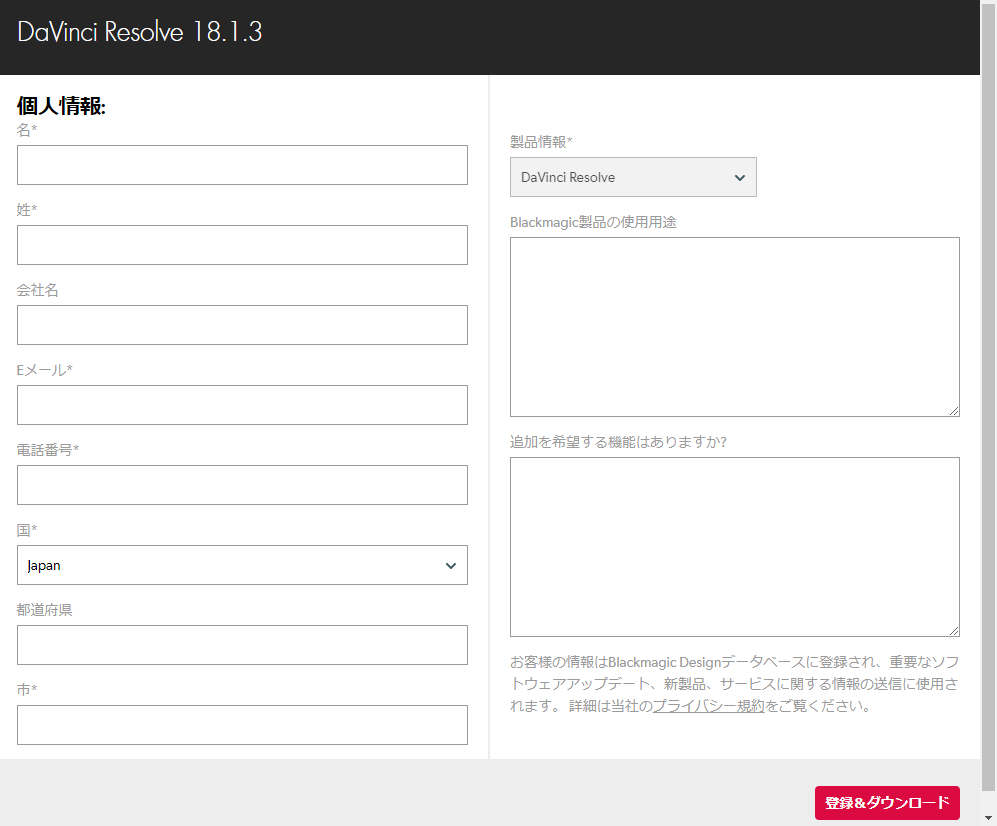Image resolution: width=997 pixels, height=826 pixels.
Task: Focus the 市 city input field
Action: (242, 725)
